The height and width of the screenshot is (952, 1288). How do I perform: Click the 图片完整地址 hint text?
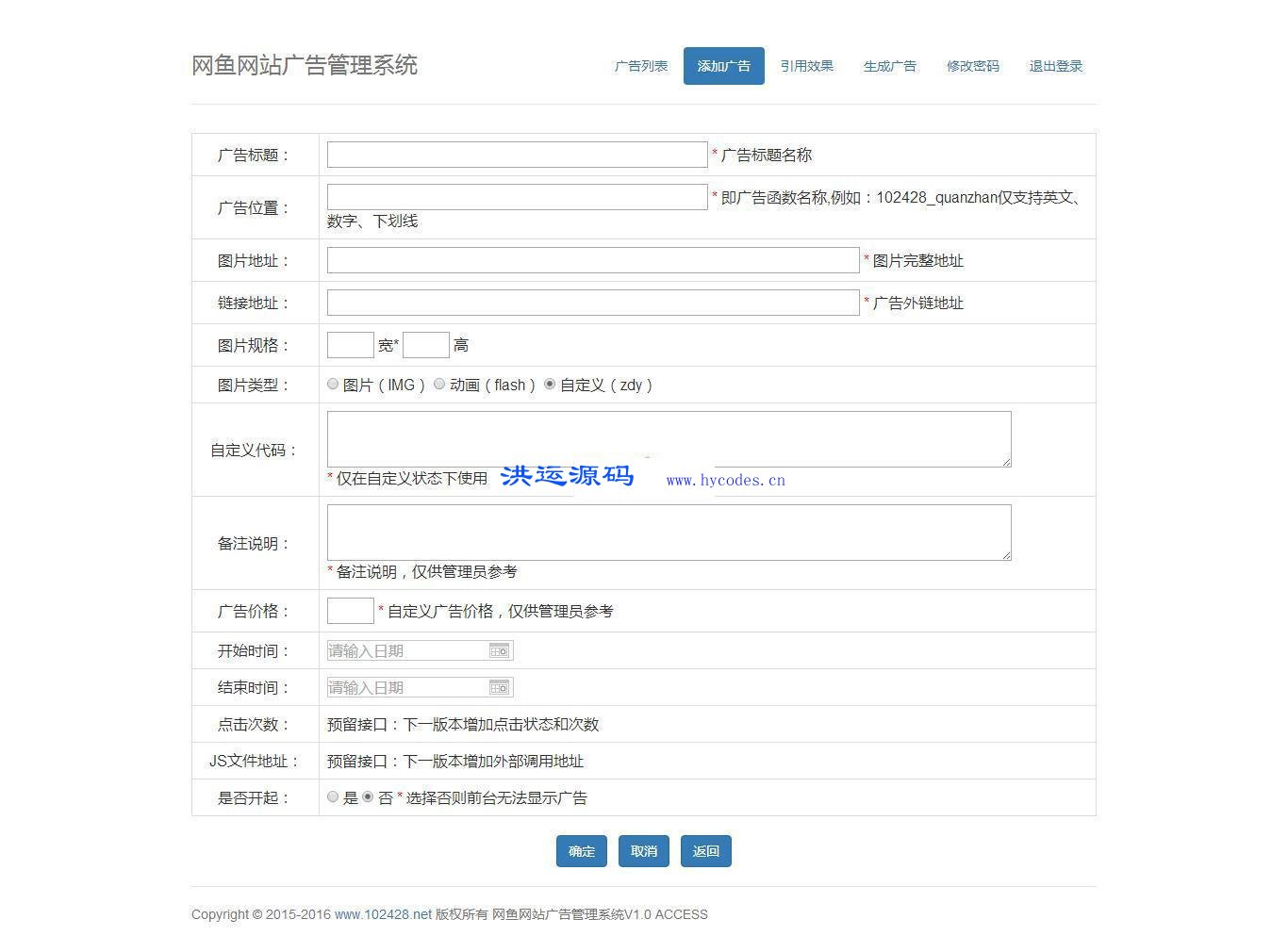pos(918,260)
